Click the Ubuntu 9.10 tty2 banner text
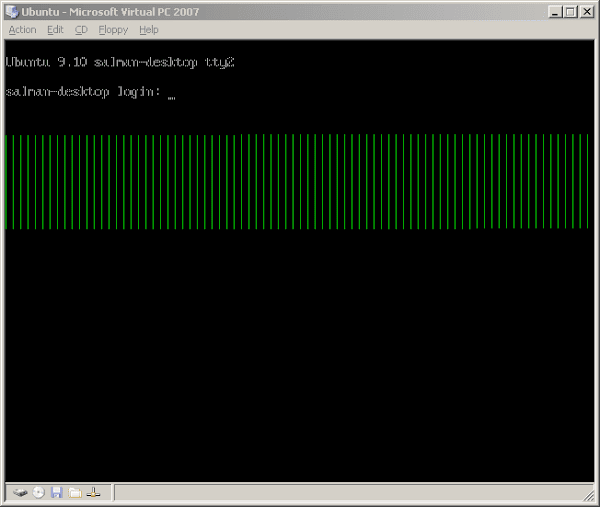Screen dimensions: 600x507 pos(120,62)
